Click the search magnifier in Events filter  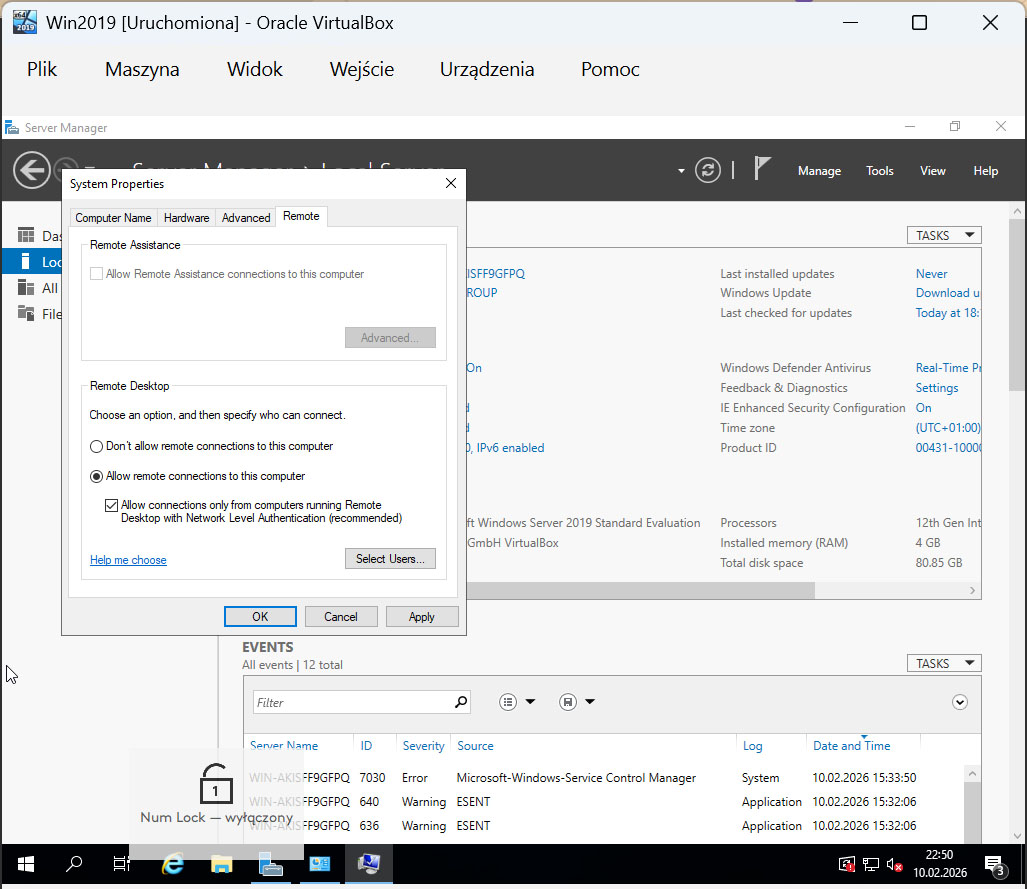[460, 702]
